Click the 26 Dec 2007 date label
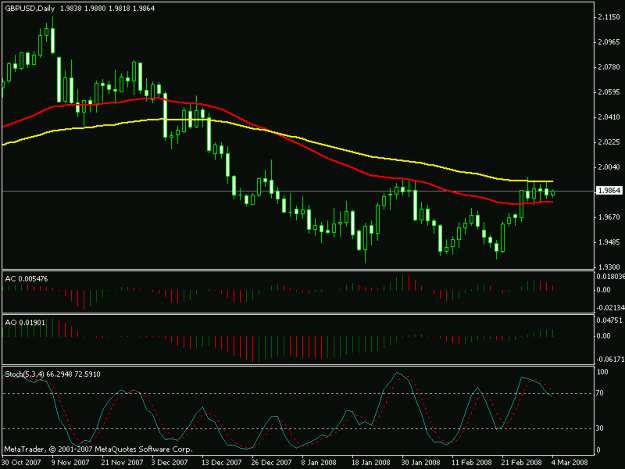The width and height of the screenshot is (625, 469). tap(271, 462)
